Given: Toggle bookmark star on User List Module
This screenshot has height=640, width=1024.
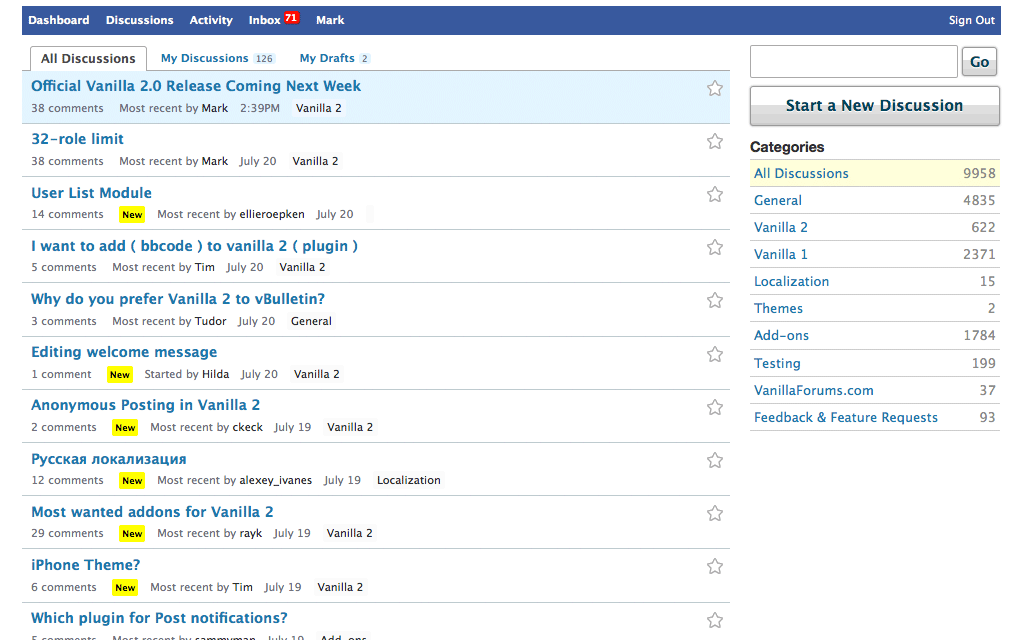Looking at the screenshot, I should click(714, 194).
